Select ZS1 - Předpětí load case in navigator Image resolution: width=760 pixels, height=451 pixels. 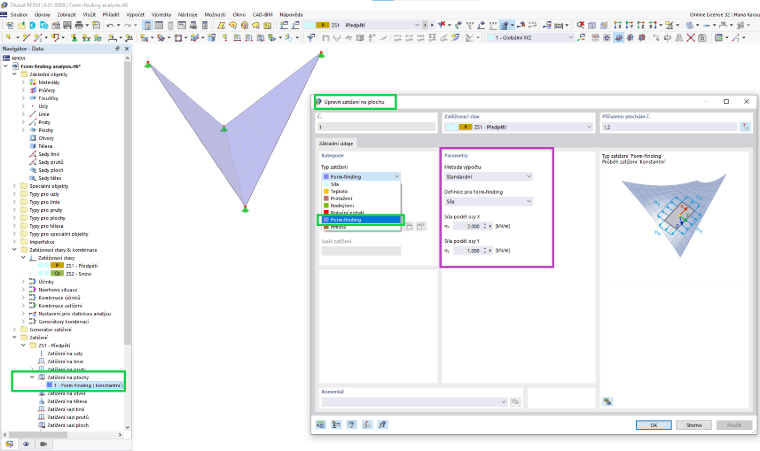(x=81, y=266)
